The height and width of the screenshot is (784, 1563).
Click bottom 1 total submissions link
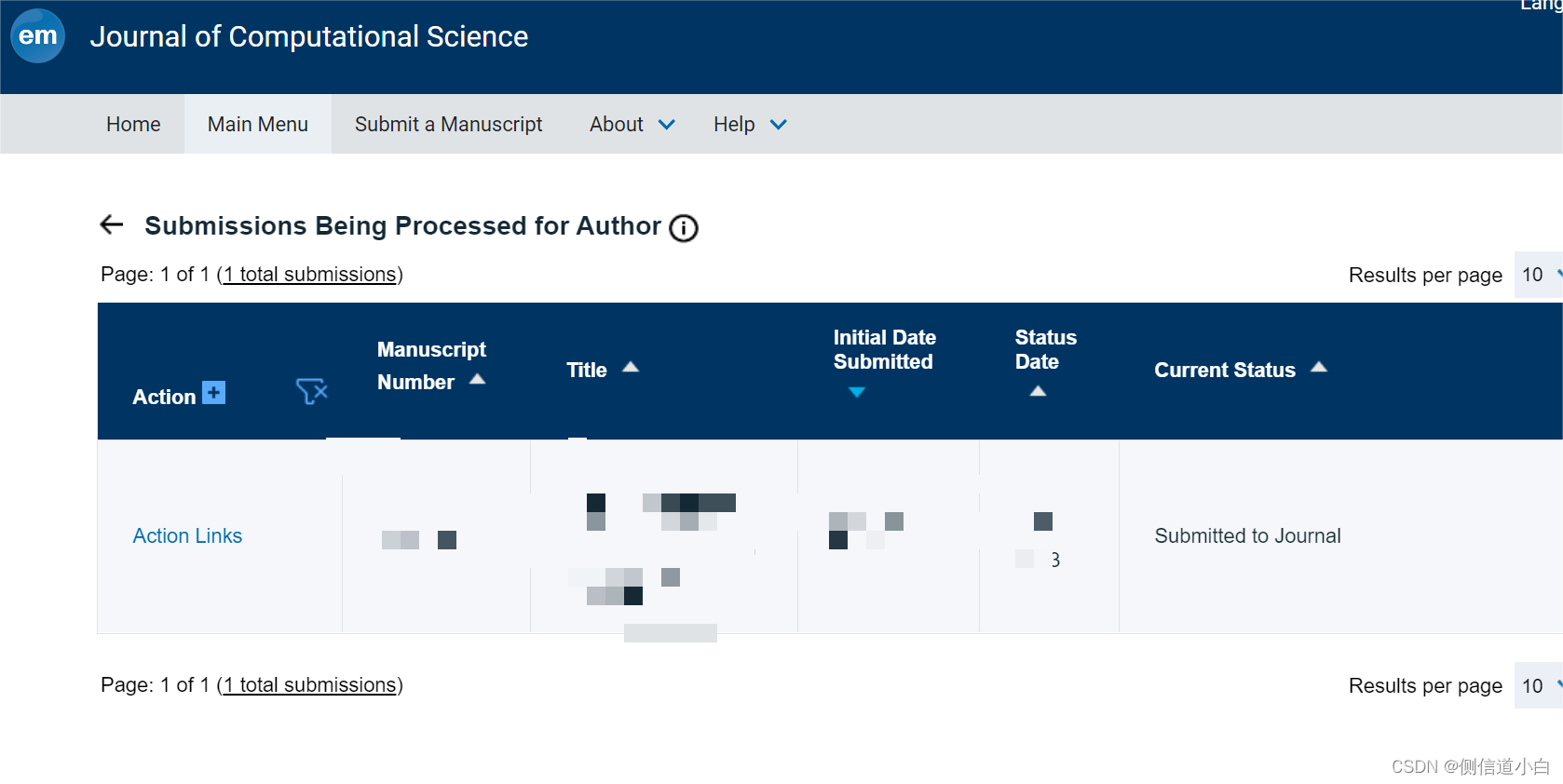point(310,685)
